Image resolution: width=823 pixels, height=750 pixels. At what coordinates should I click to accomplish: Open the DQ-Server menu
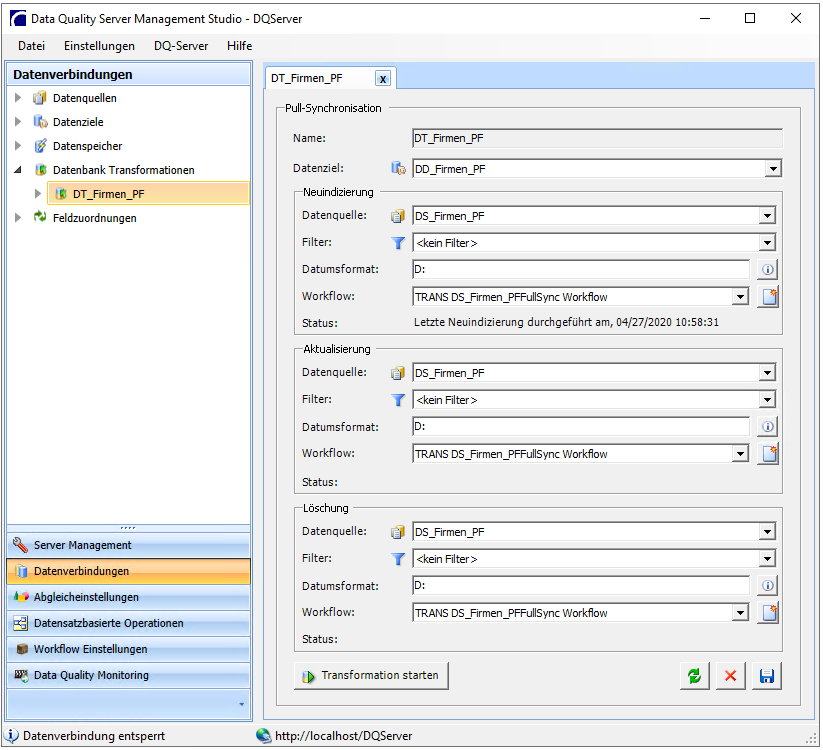point(181,46)
